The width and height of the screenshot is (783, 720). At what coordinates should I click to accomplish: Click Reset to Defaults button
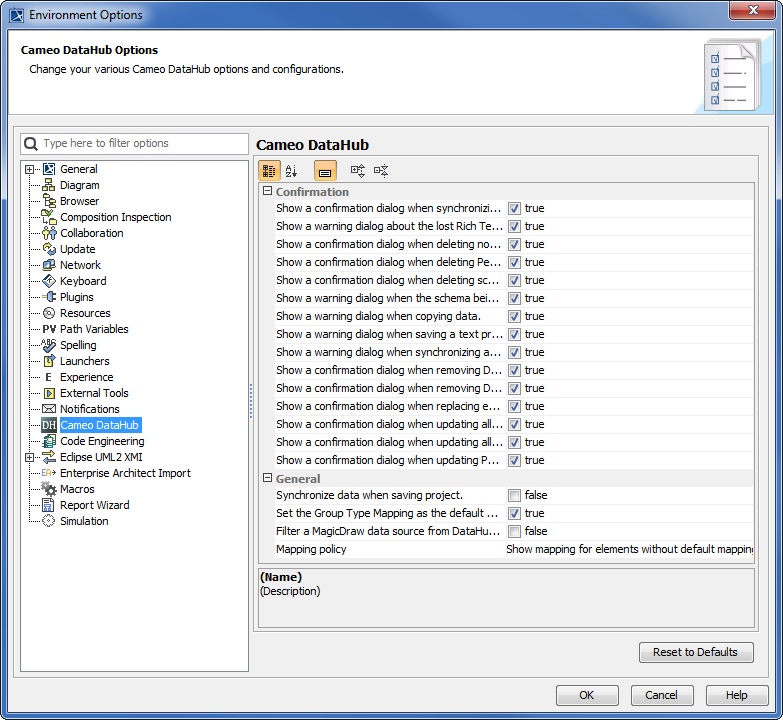[x=696, y=652]
